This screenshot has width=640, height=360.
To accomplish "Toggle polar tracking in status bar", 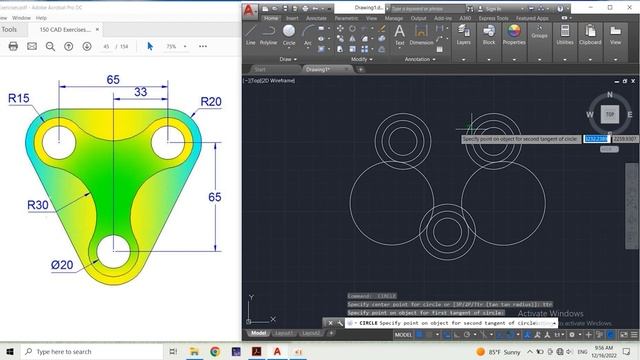I will point(467,335).
